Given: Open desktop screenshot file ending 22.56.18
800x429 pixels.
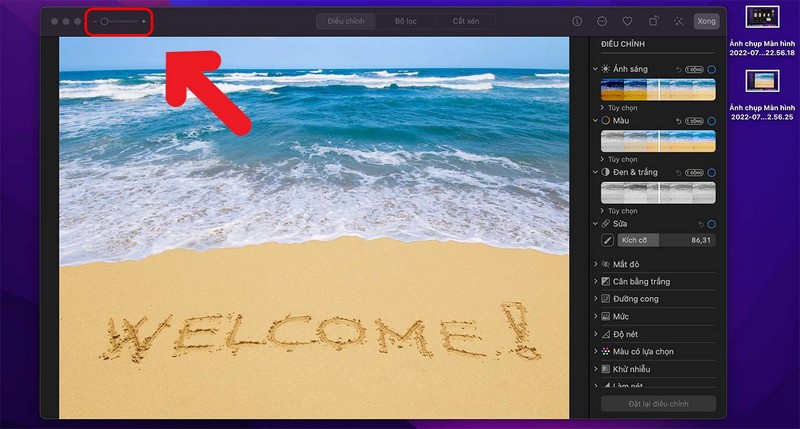Looking at the screenshot, I should point(762,18).
